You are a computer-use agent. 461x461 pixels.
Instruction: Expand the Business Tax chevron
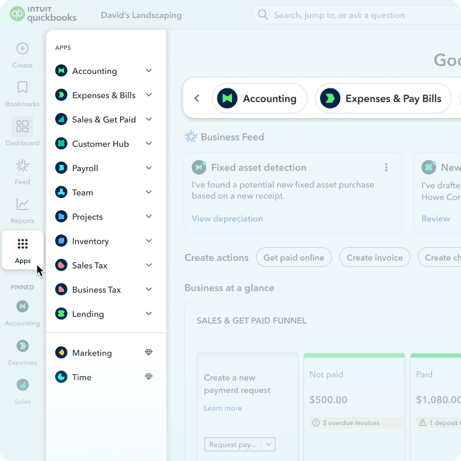point(149,290)
